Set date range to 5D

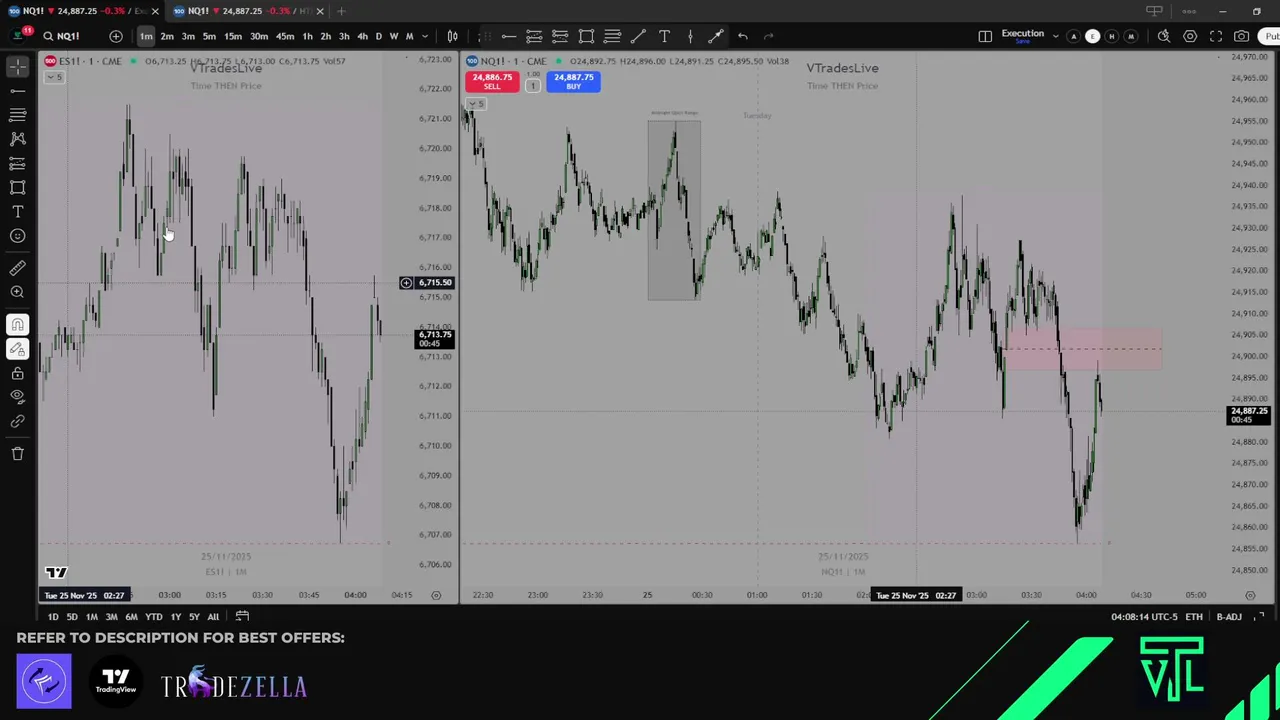(72, 617)
